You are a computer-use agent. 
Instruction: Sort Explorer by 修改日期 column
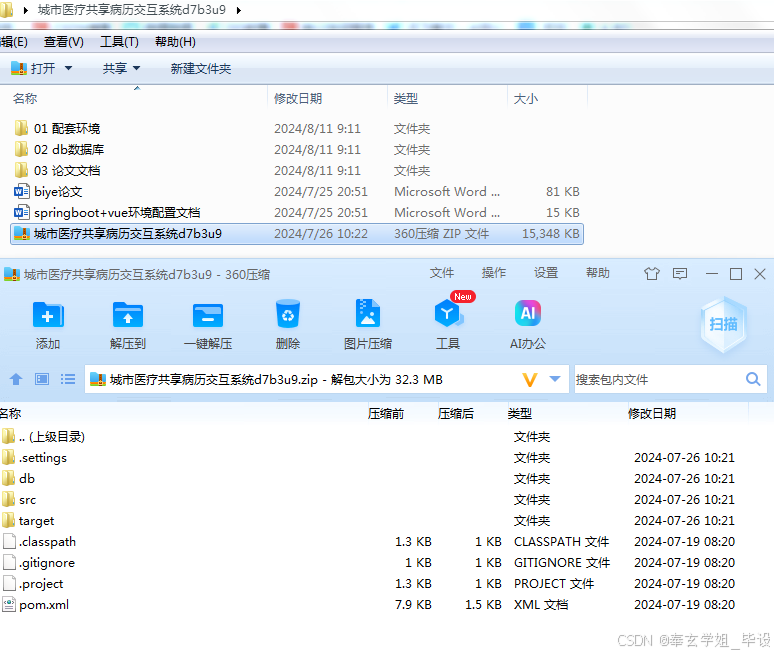[298, 99]
